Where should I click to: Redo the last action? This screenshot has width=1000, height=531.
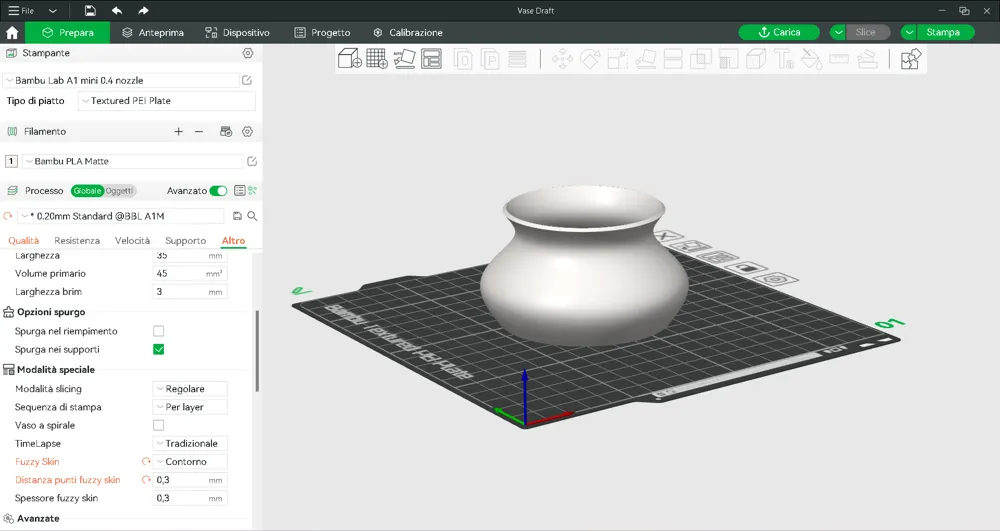(x=143, y=10)
